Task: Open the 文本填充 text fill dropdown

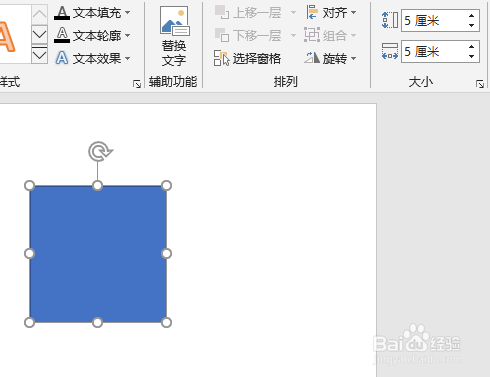Action: tap(92, 13)
